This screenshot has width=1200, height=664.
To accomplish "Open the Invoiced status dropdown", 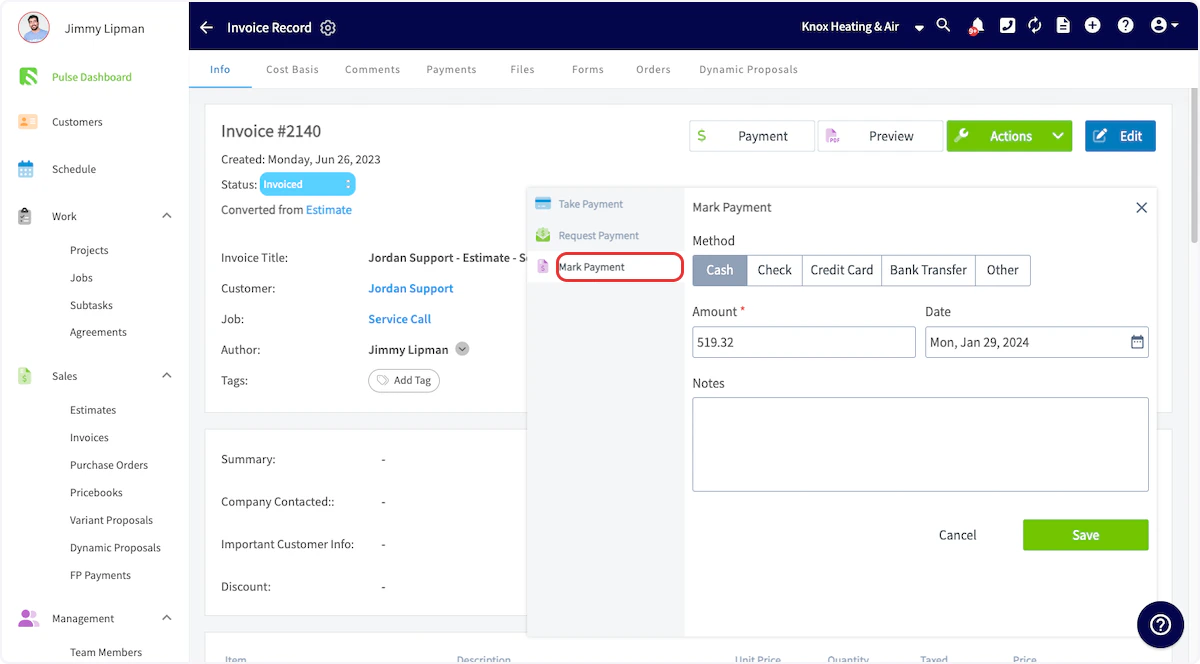I will [307, 184].
